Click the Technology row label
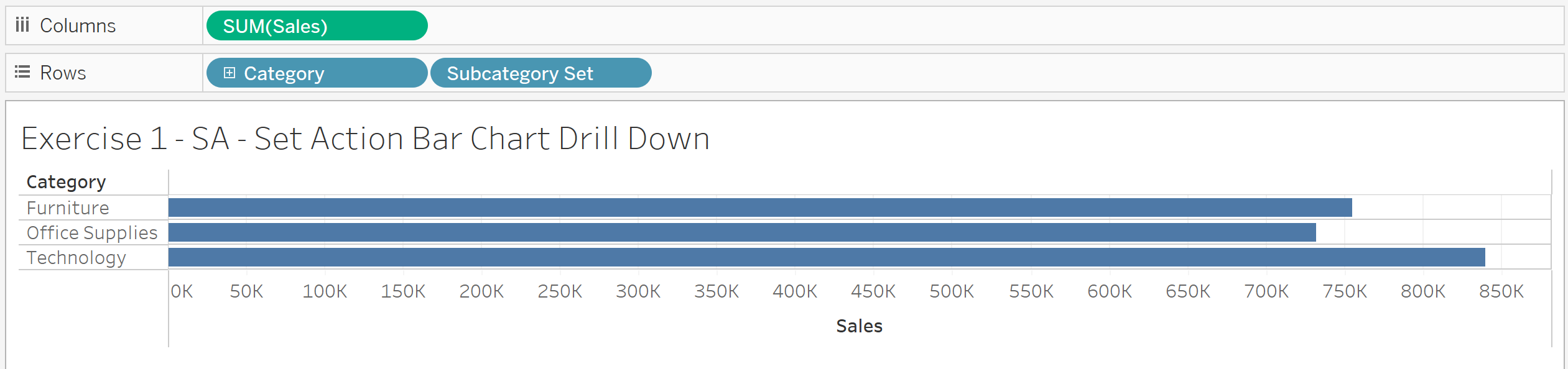This screenshot has width=1568, height=369. click(x=77, y=258)
